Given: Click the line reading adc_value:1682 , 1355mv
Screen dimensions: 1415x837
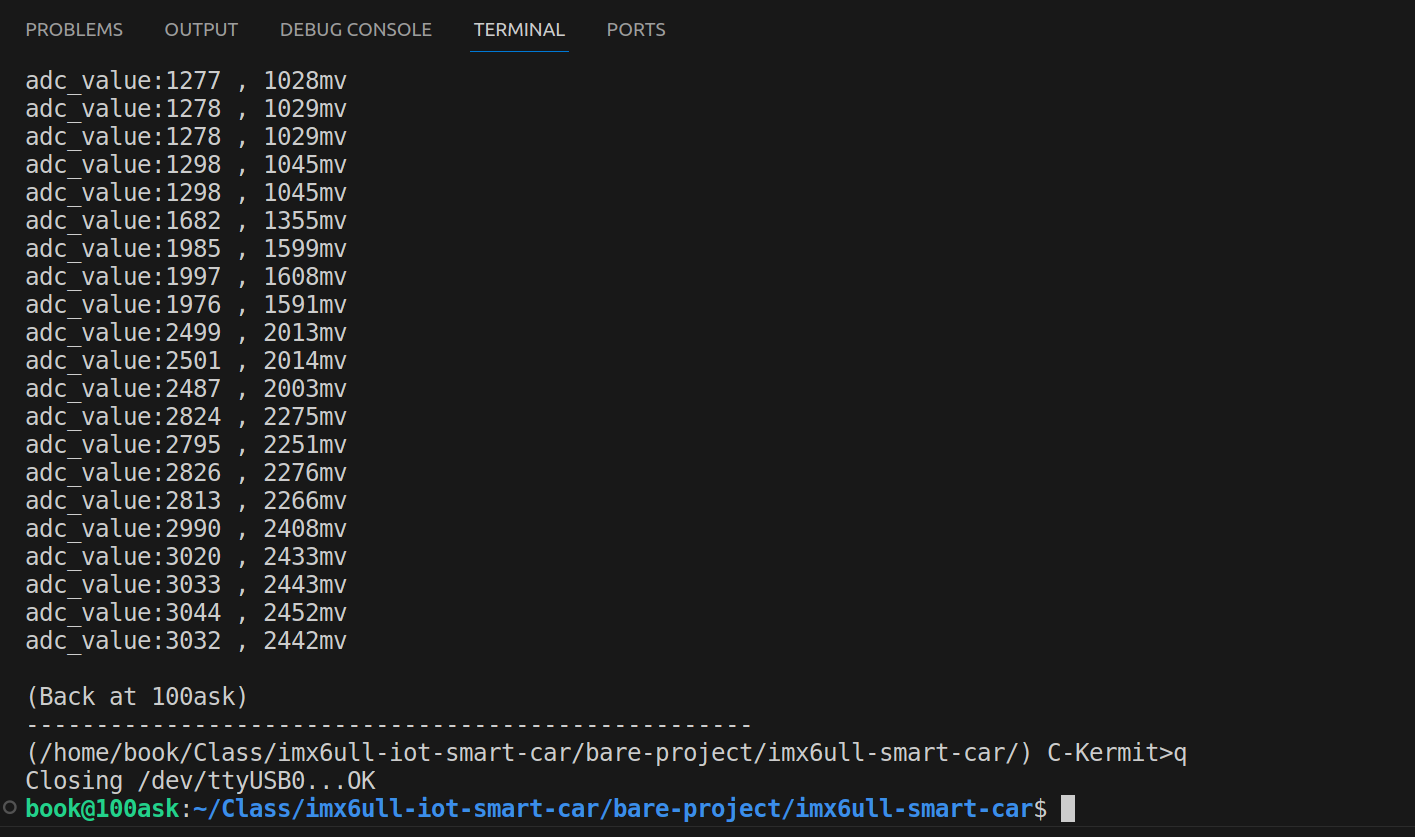Looking at the screenshot, I should pyautogui.click(x=186, y=221).
